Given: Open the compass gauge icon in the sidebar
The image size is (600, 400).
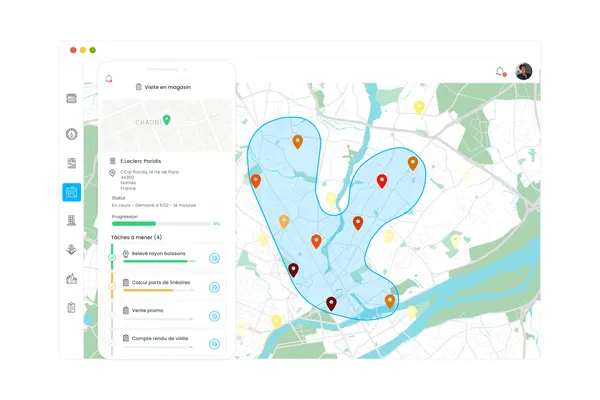Looking at the screenshot, I should 72,134.
